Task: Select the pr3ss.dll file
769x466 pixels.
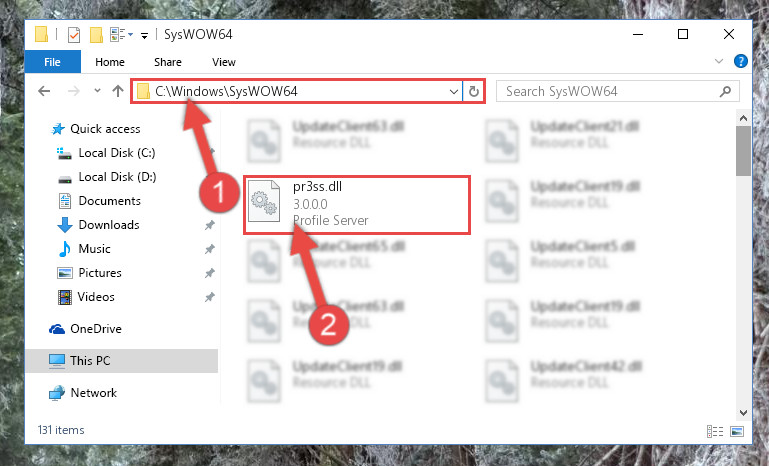Action: point(357,205)
